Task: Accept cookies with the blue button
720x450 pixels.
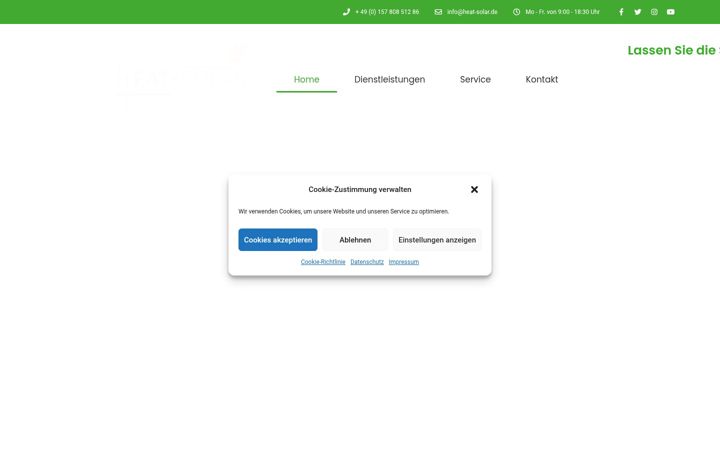Action: (278, 240)
